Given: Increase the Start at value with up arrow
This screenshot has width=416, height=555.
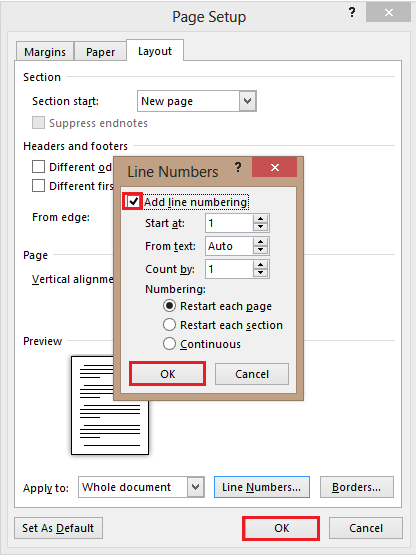Looking at the screenshot, I should 261,219.
